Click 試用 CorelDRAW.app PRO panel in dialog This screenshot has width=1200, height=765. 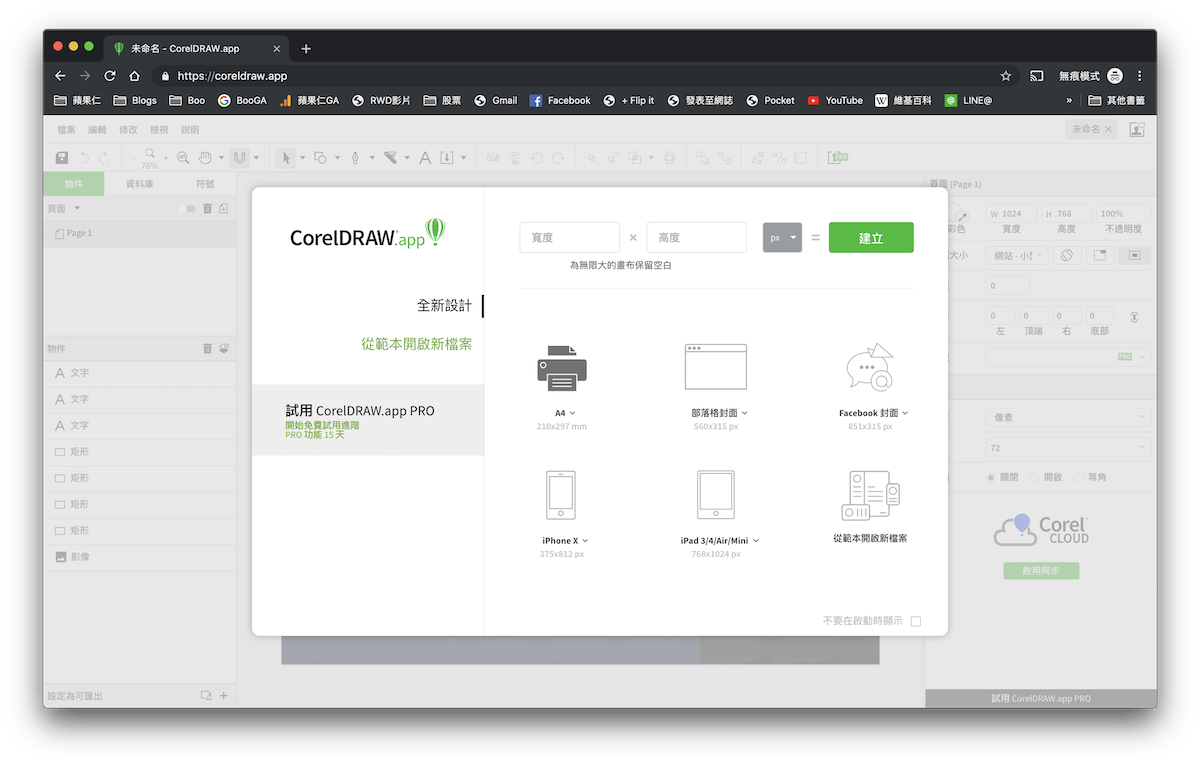(x=368, y=420)
